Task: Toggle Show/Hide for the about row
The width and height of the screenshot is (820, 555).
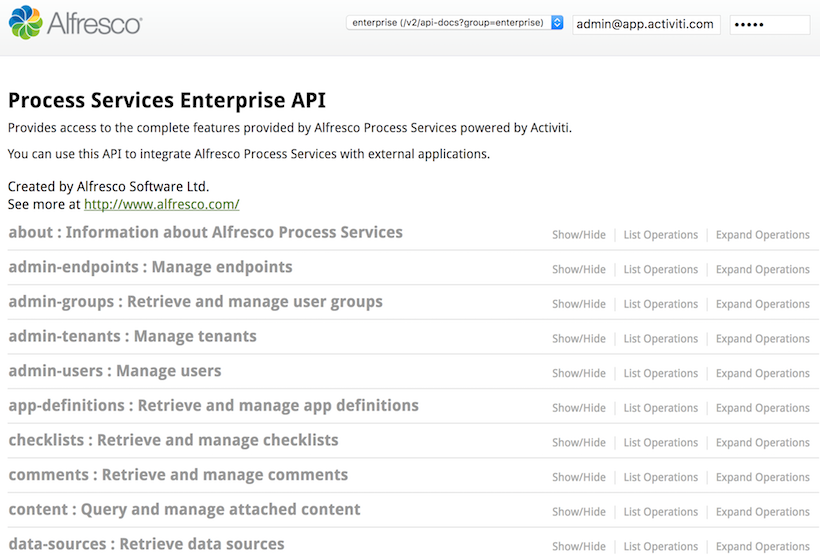Action: pyautogui.click(x=579, y=235)
